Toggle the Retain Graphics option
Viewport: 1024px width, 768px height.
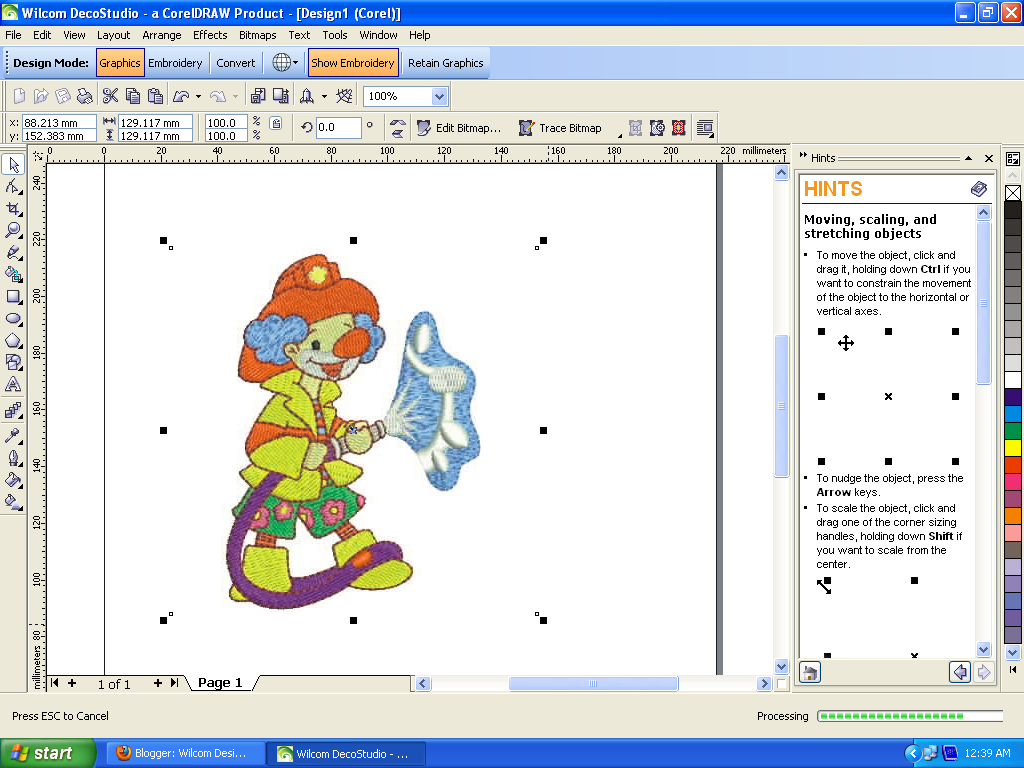coord(445,63)
